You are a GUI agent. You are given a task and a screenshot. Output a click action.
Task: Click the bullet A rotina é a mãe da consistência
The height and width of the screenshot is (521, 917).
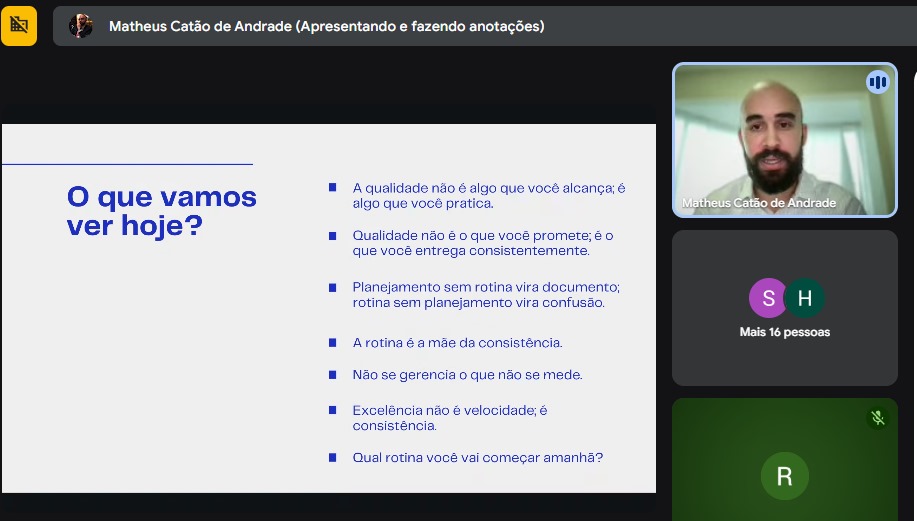click(x=457, y=343)
